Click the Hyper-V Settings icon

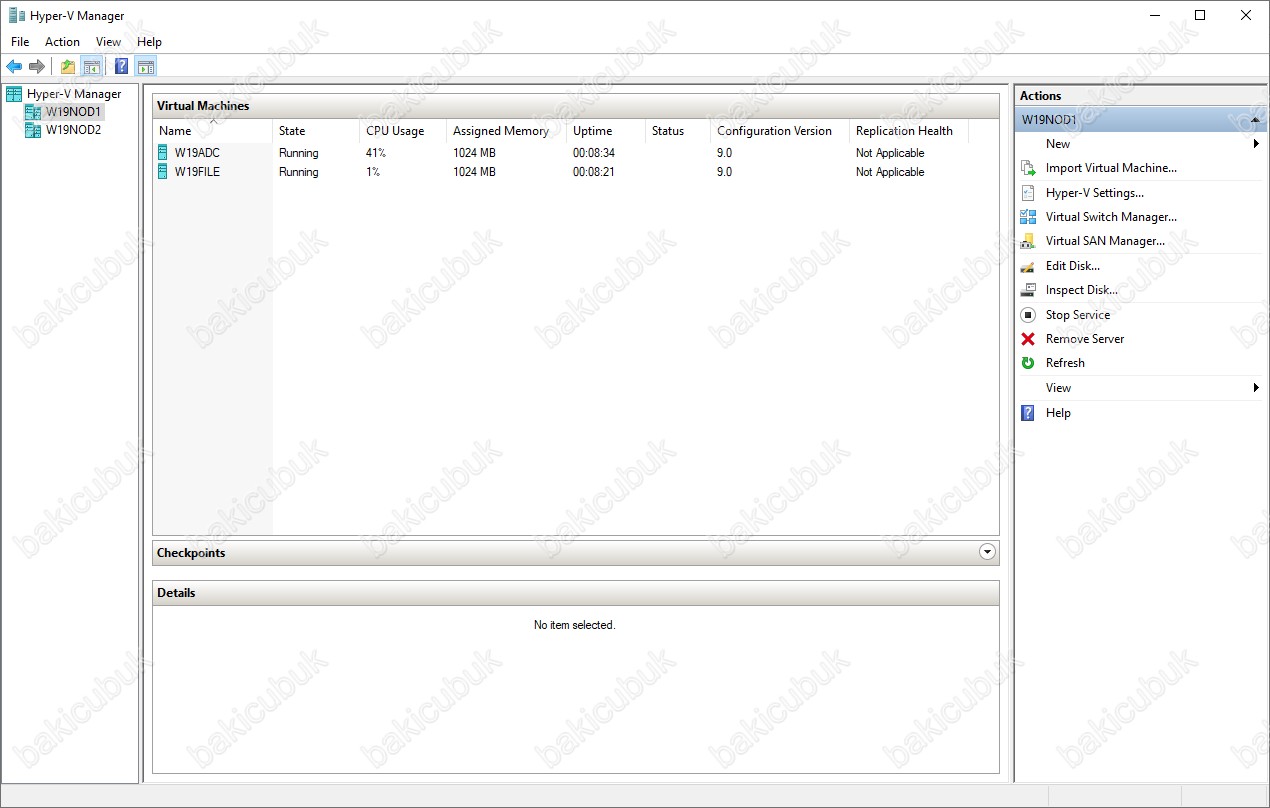click(x=1028, y=193)
